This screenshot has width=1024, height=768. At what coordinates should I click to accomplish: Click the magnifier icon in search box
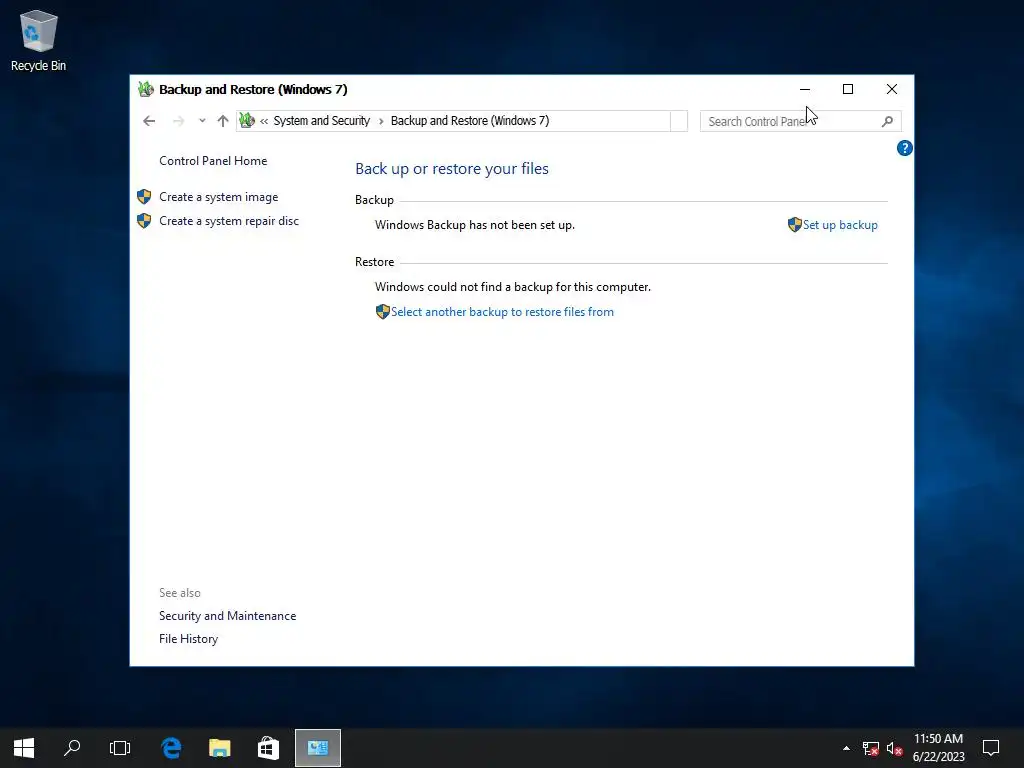887,121
